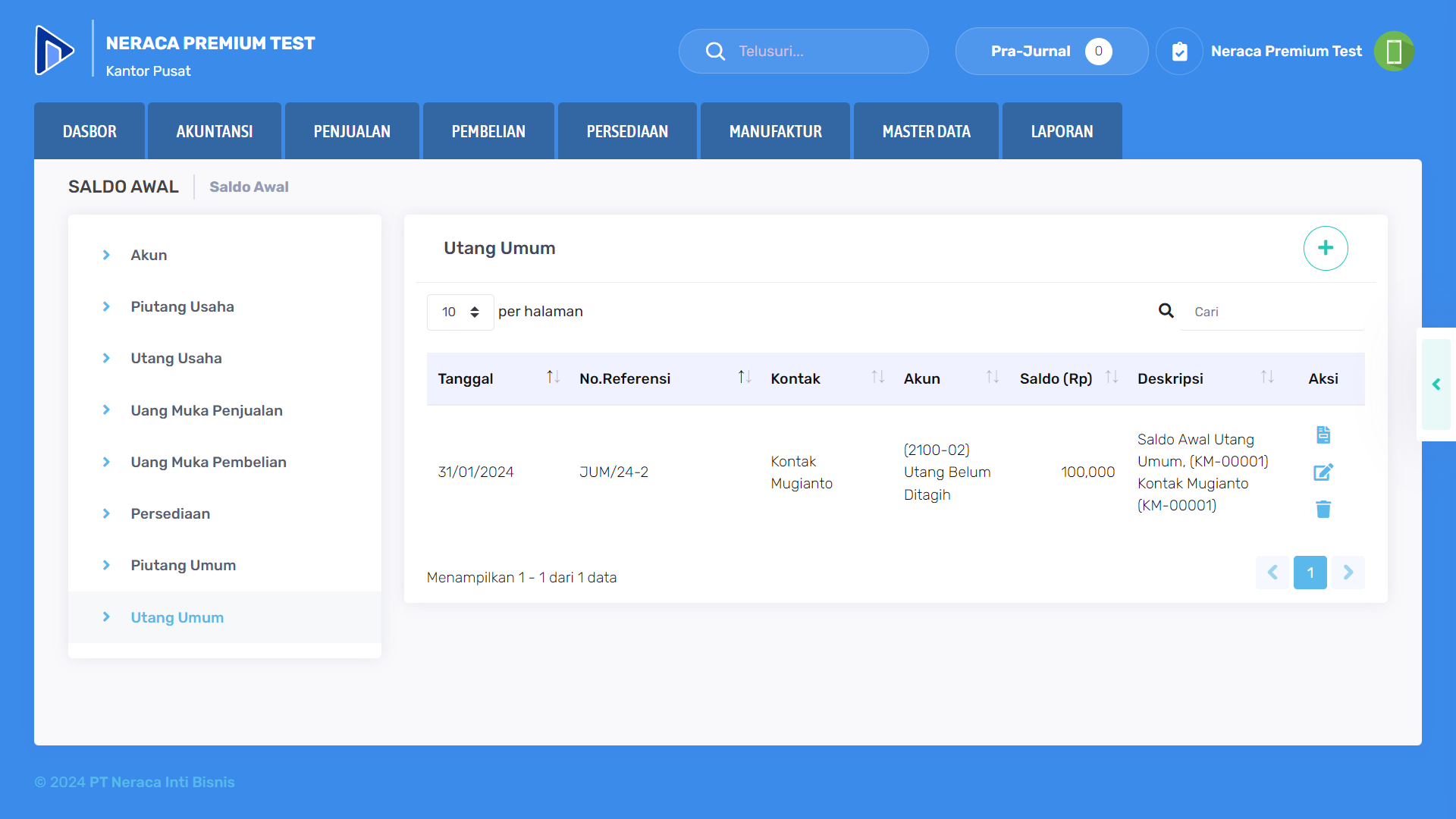The width and height of the screenshot is (1456, 819).
Task: Select Persediaan label in sidebar
Action: 170,513
